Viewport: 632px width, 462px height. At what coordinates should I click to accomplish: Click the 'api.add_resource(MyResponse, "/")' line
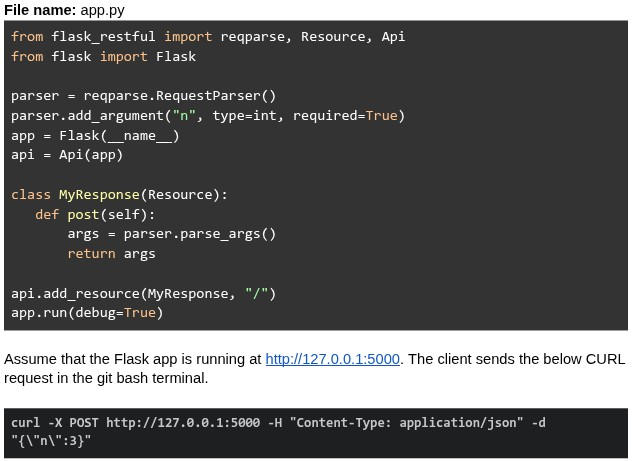143,293
